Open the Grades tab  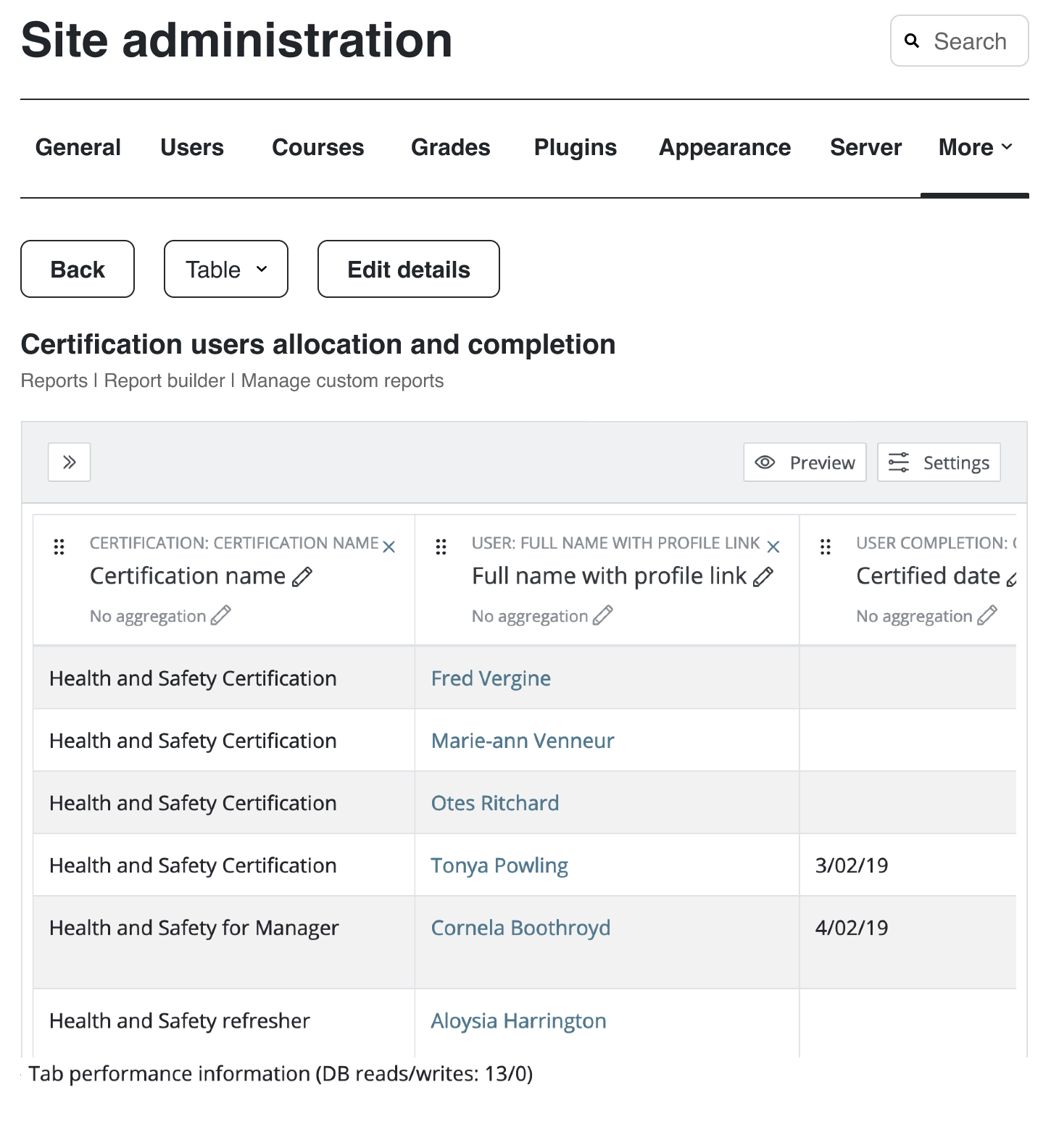pyautogui.click(x=451, y=147)
